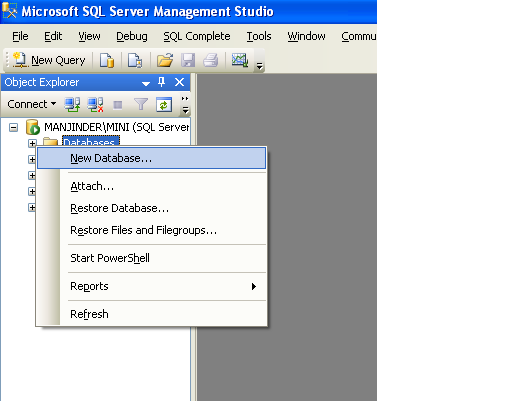Close the Object Explorer panel
Viewport: 512px width, 401px height.
(x=179, y=82)
